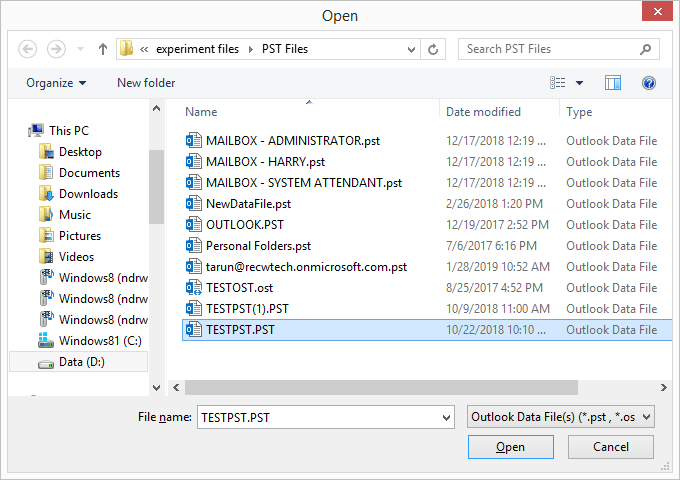Viewport: 680px width, 480px height.
Task: Click the Music folder icon
Action: [x=46, y=215]
